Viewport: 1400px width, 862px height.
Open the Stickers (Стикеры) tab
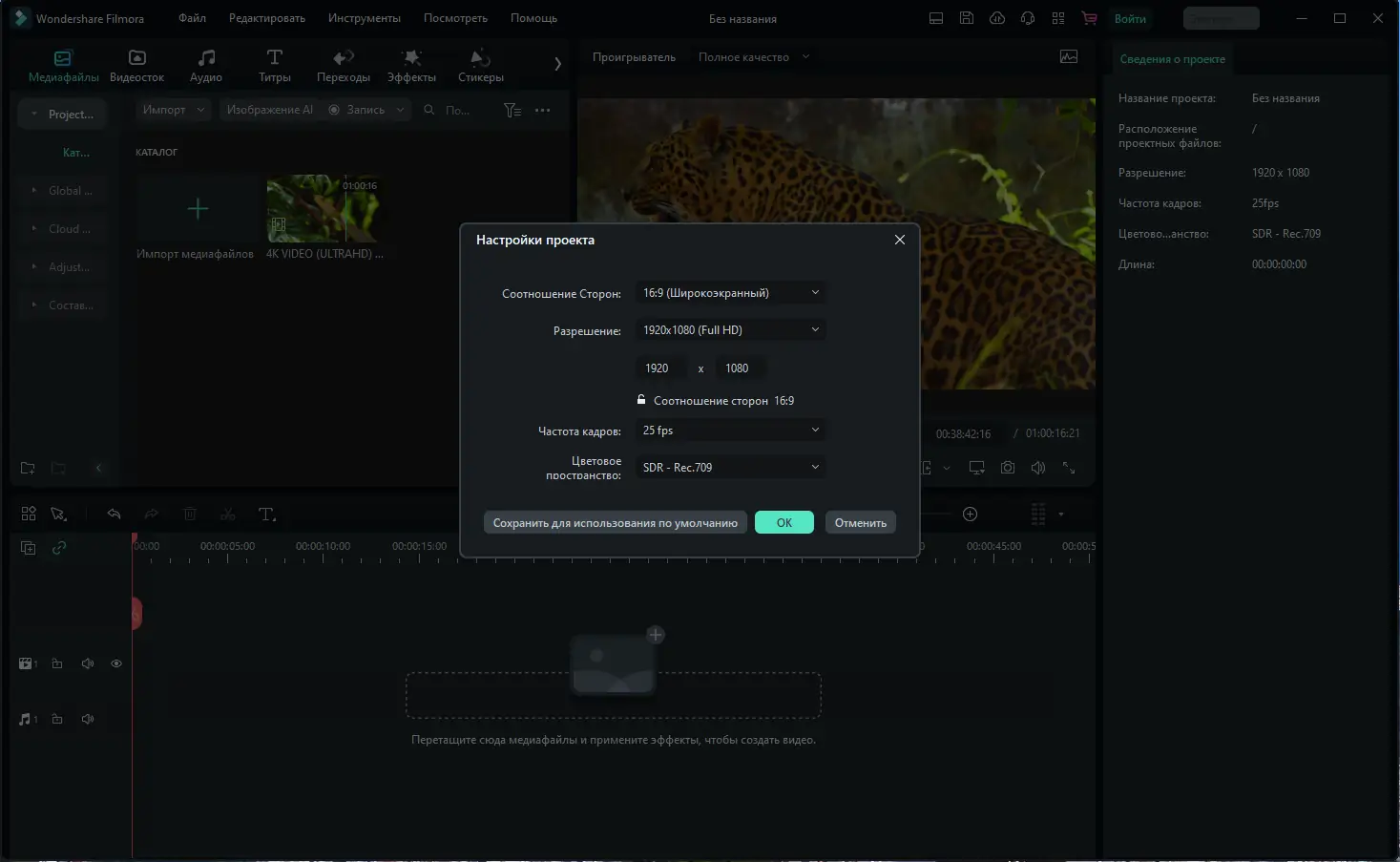(x=480, y=66)
